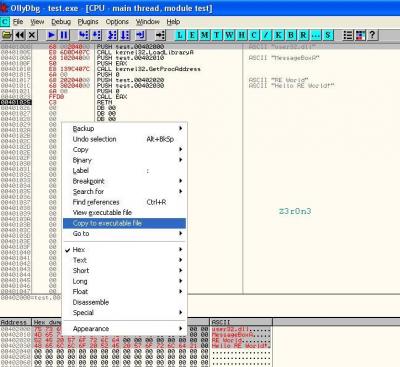400x367 pixels.
Task: Click Execute till return toolbar icon
Action: [140, 35]
